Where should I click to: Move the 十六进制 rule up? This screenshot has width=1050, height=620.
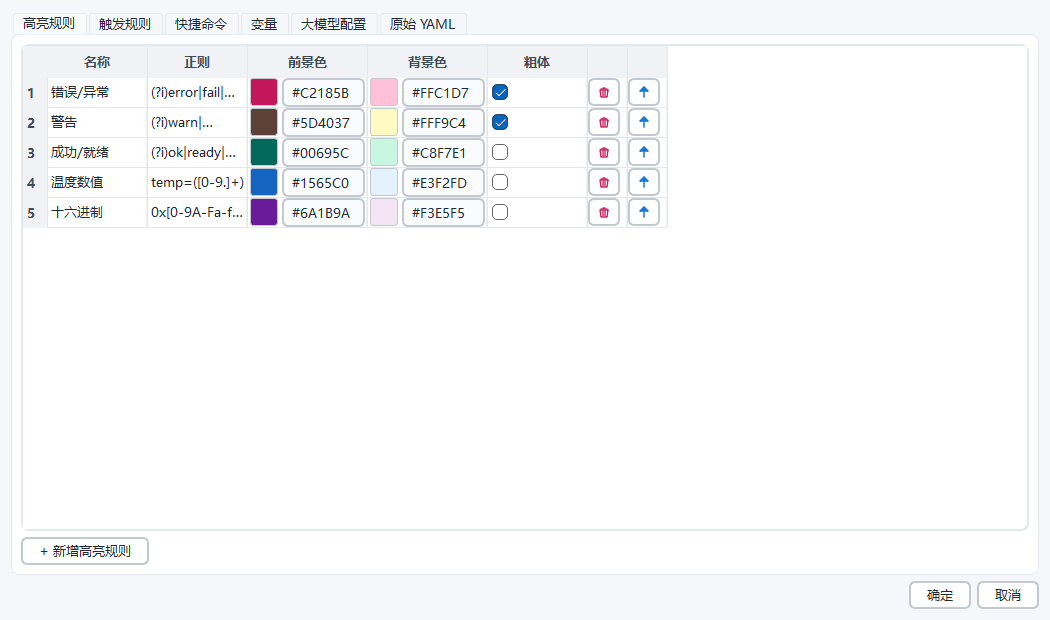coord(644,212)
